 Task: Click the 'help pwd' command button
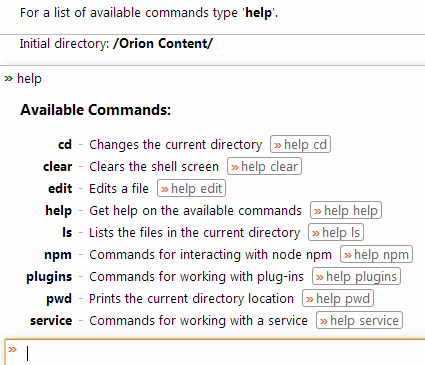(338, 298)
